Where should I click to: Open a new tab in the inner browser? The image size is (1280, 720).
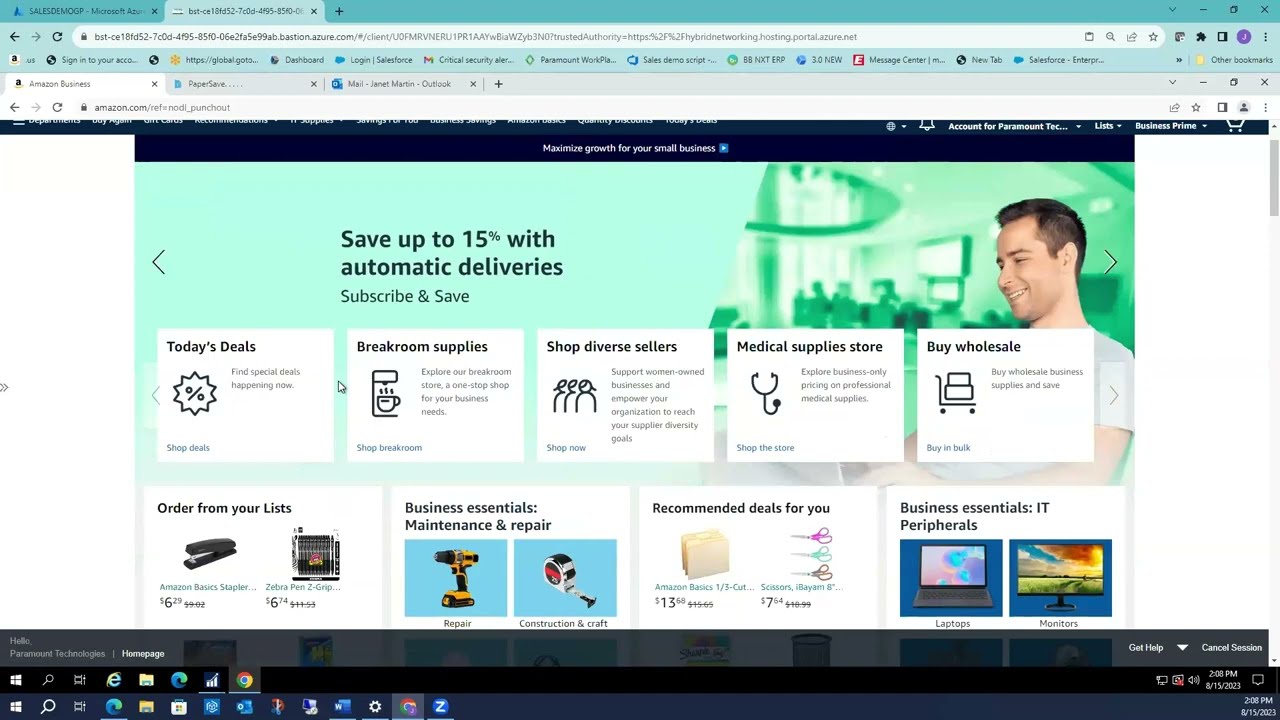coord(498,84)
